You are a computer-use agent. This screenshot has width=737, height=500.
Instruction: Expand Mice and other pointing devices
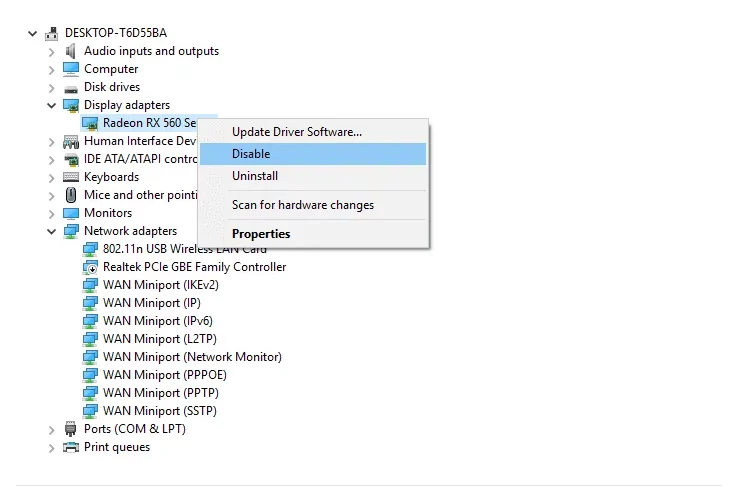[x=51, y=196]
